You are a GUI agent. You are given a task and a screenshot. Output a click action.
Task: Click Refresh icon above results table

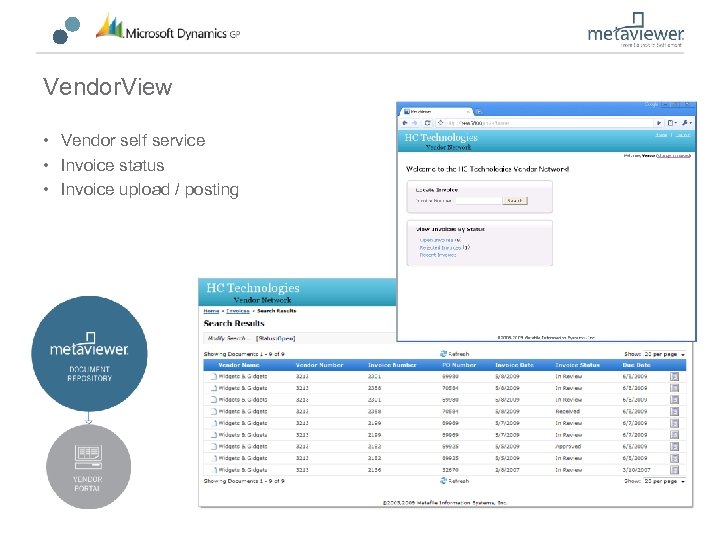(443, 354)
